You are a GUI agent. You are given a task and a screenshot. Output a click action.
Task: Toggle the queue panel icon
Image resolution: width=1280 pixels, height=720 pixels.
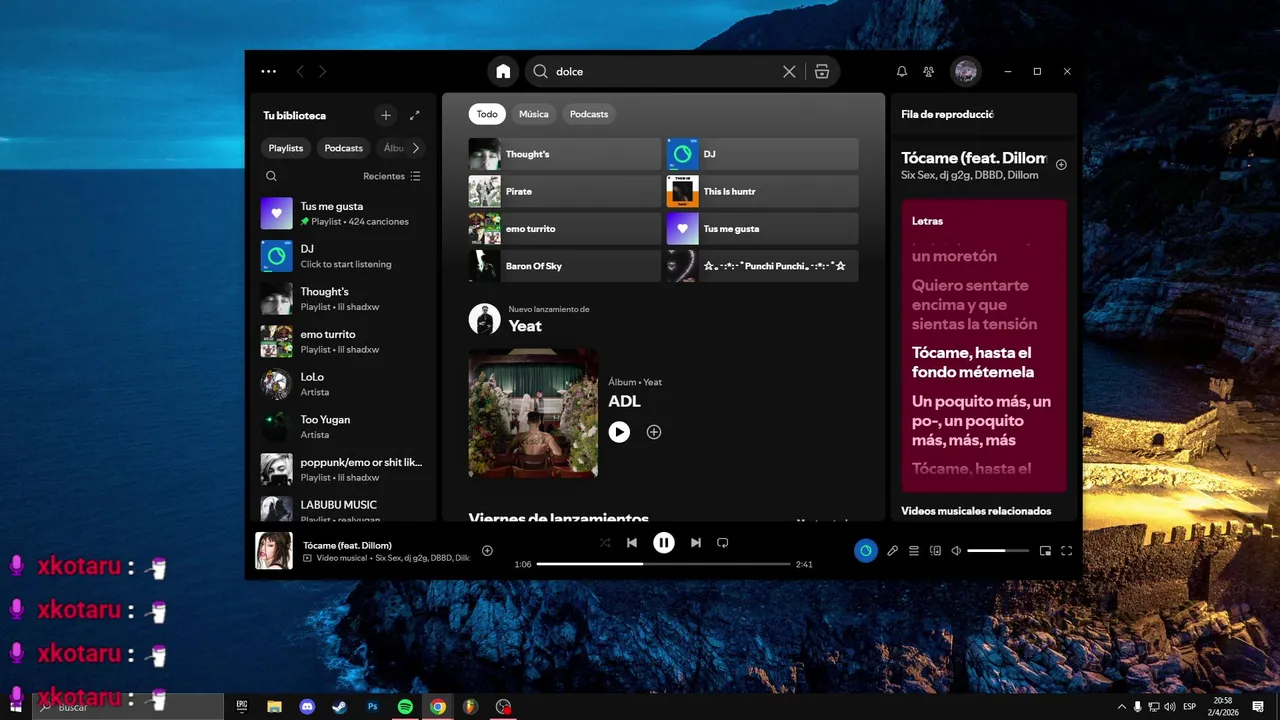(914, 550)
